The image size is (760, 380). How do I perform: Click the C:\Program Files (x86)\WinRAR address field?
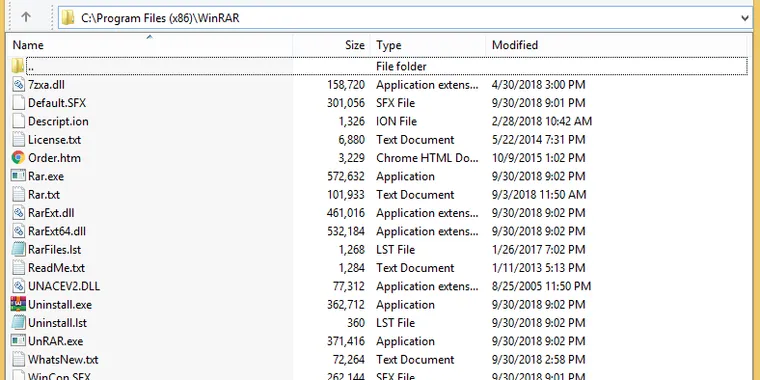pyautogui.click(x=405, y=18)
